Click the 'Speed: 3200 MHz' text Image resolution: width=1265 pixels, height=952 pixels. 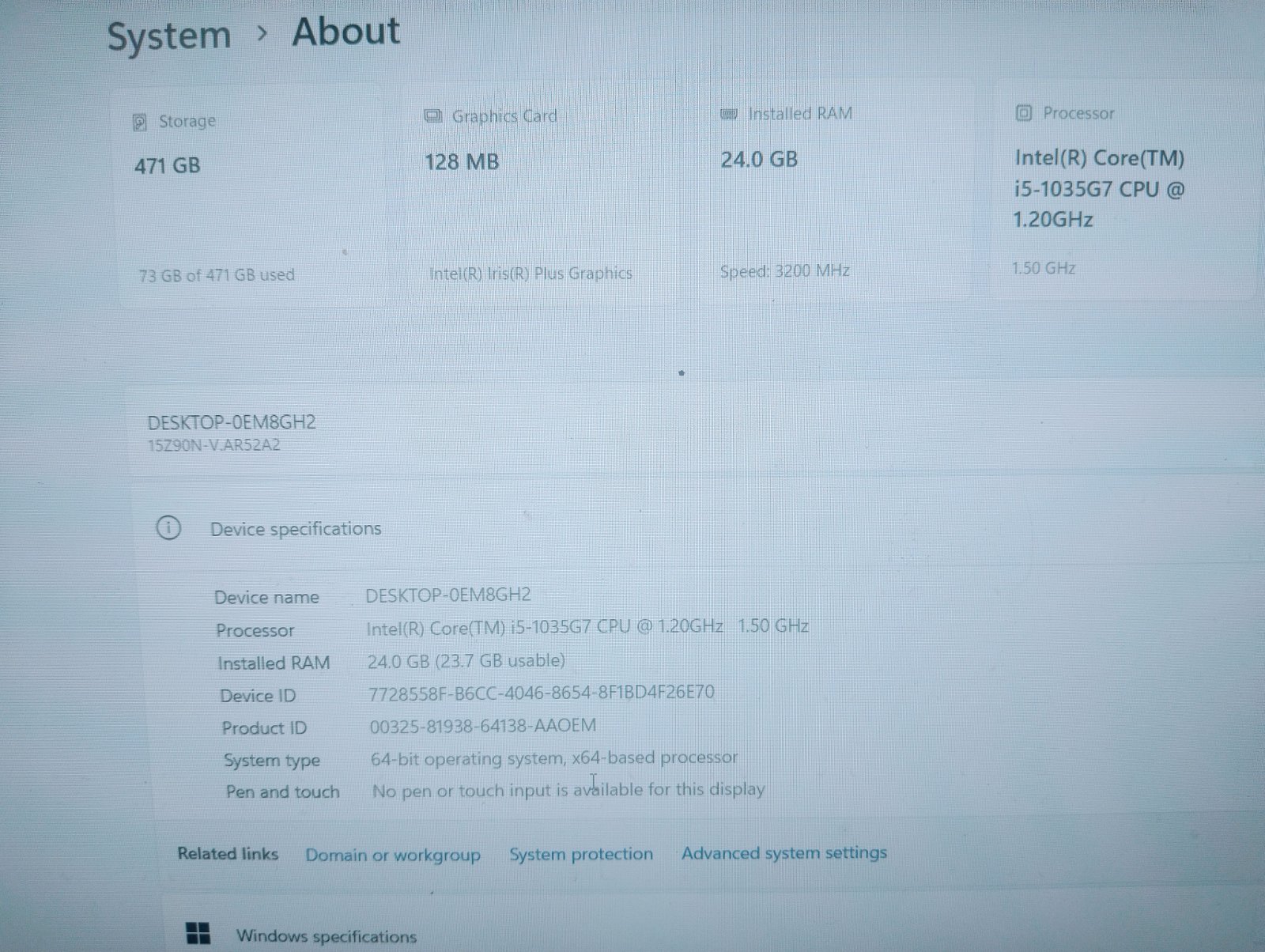pos(785,271)
